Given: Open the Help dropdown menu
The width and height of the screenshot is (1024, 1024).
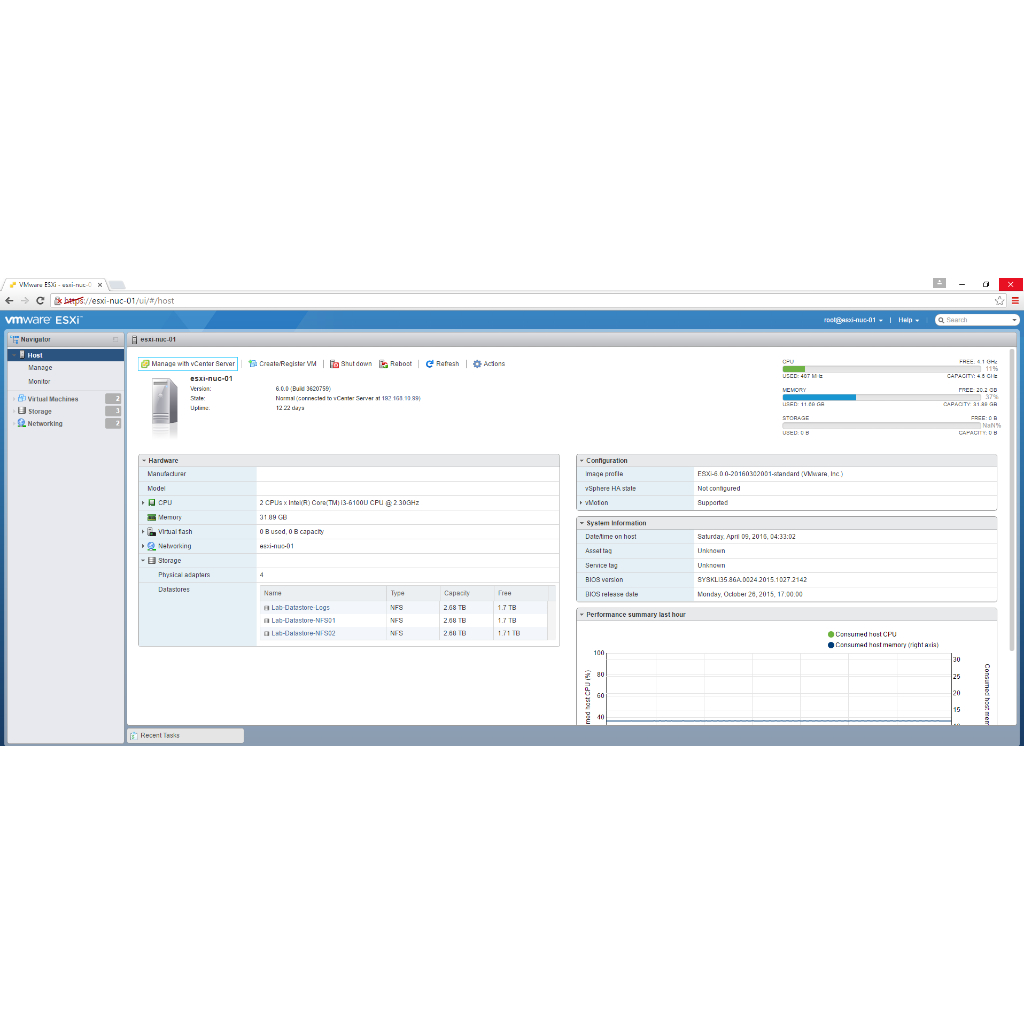Looking at the screenshot, I should 908,320.
